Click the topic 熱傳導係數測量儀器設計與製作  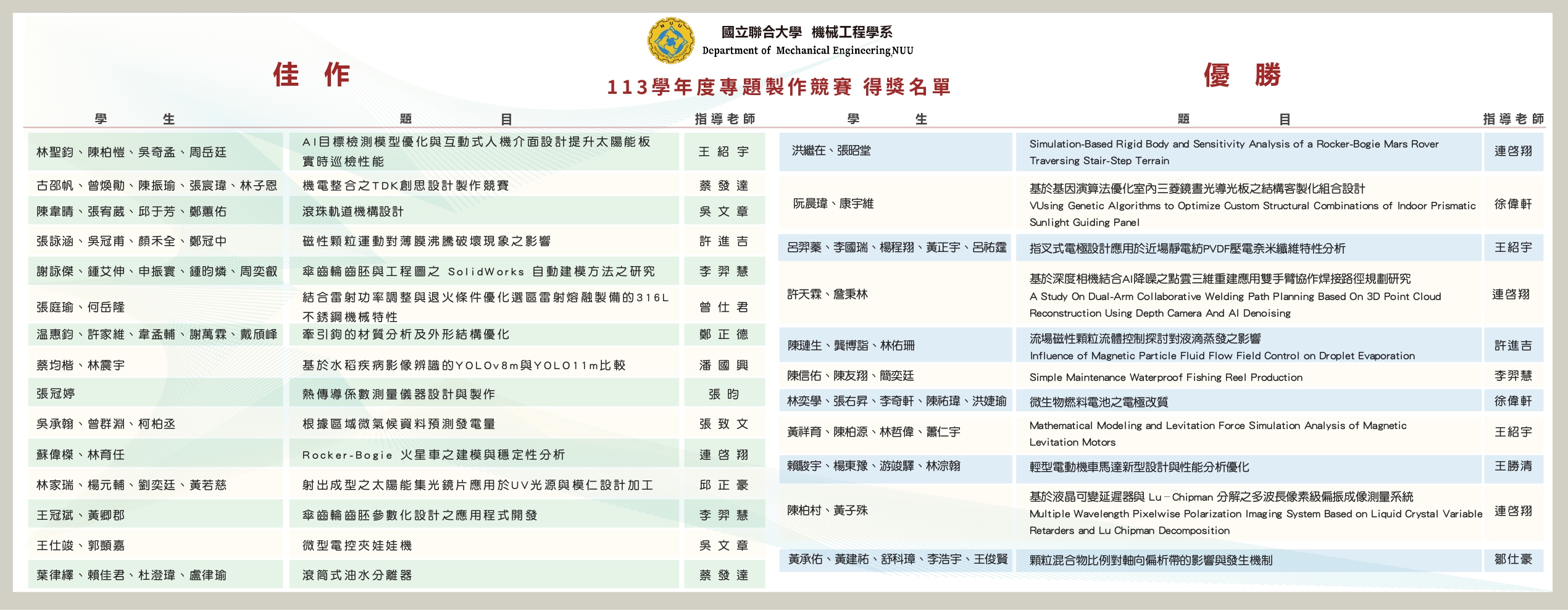pyautogui.click(x=398, y=394)
